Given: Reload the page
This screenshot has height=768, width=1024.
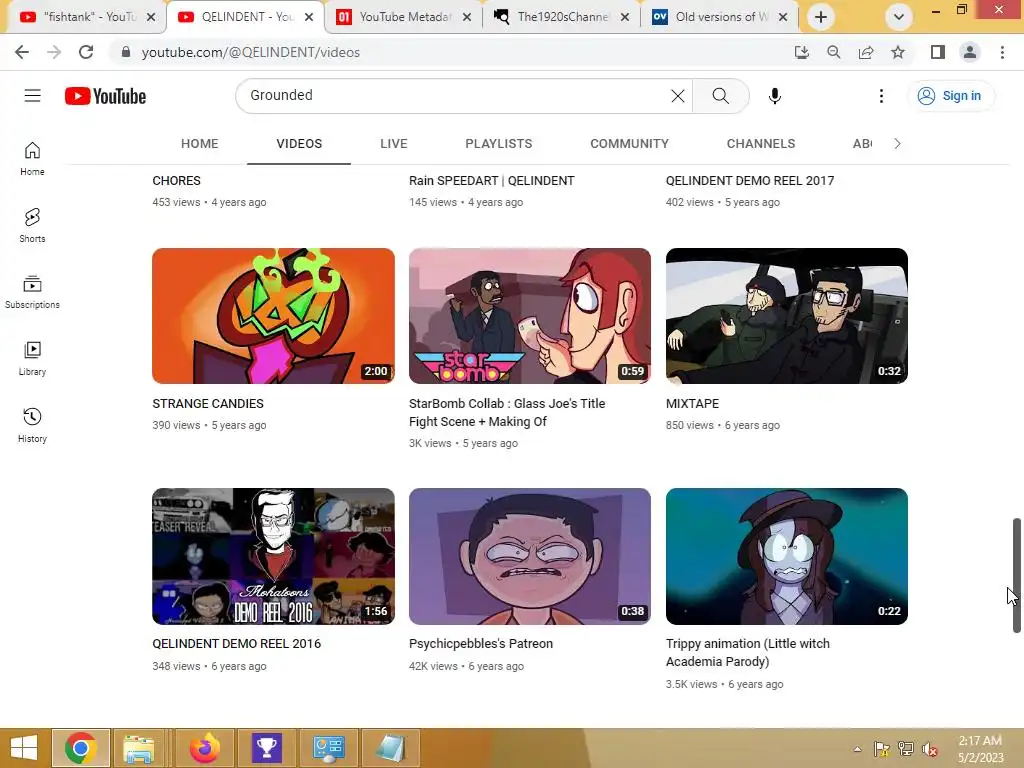Looking at the screenshot, I should click(86, 52).
